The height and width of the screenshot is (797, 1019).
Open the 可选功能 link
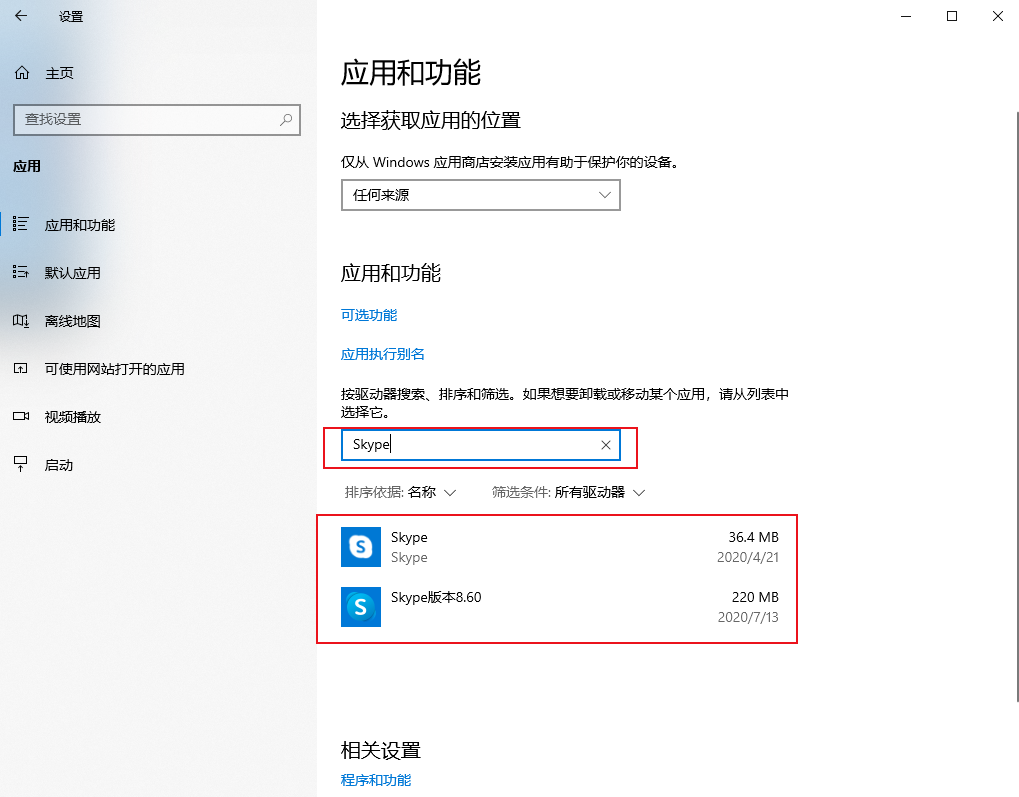point(369,315)
